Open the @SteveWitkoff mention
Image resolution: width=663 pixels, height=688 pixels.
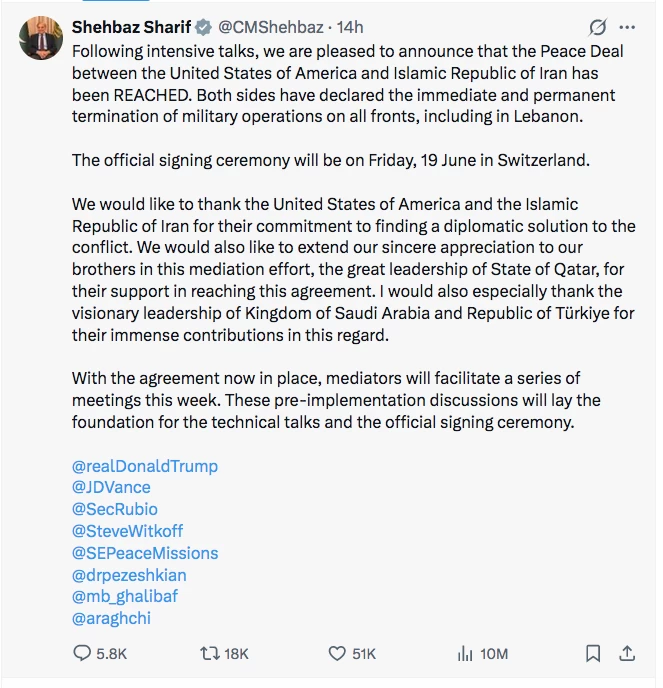[127, 531]
